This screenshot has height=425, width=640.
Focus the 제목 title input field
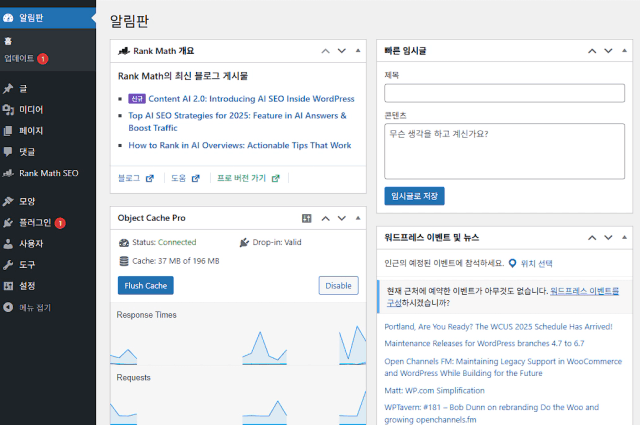[x=504, y=93]
